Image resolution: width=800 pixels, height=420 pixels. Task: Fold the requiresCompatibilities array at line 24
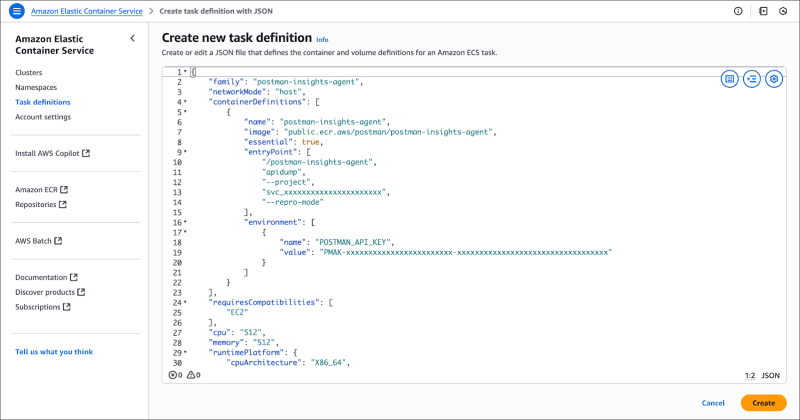tap(185, 303)
